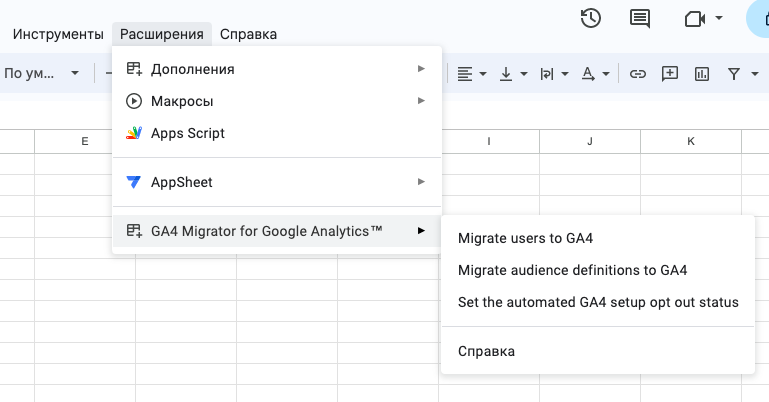Choose Migrate audience definitions to GA4
Viewport: 769px width, 402px height.
pos(598,270)
